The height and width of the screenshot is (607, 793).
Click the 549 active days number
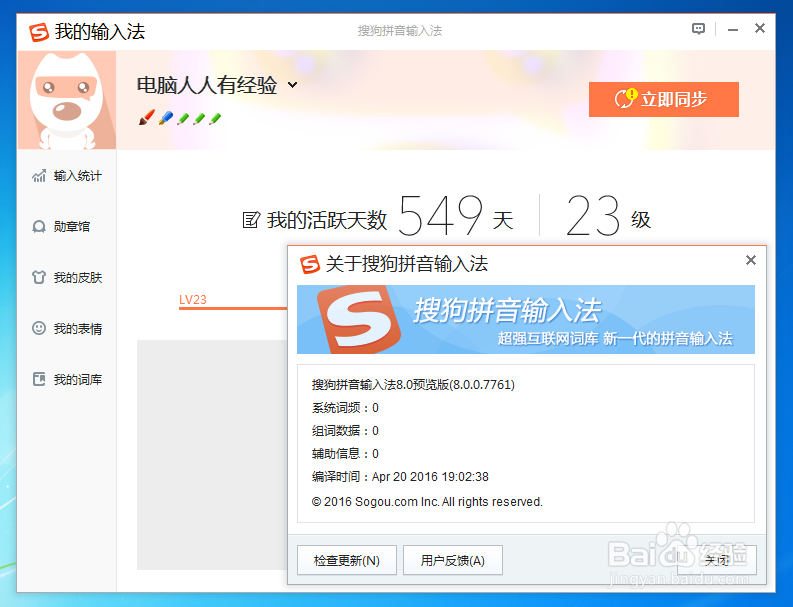pyautogui.click(x=440, y=215)
